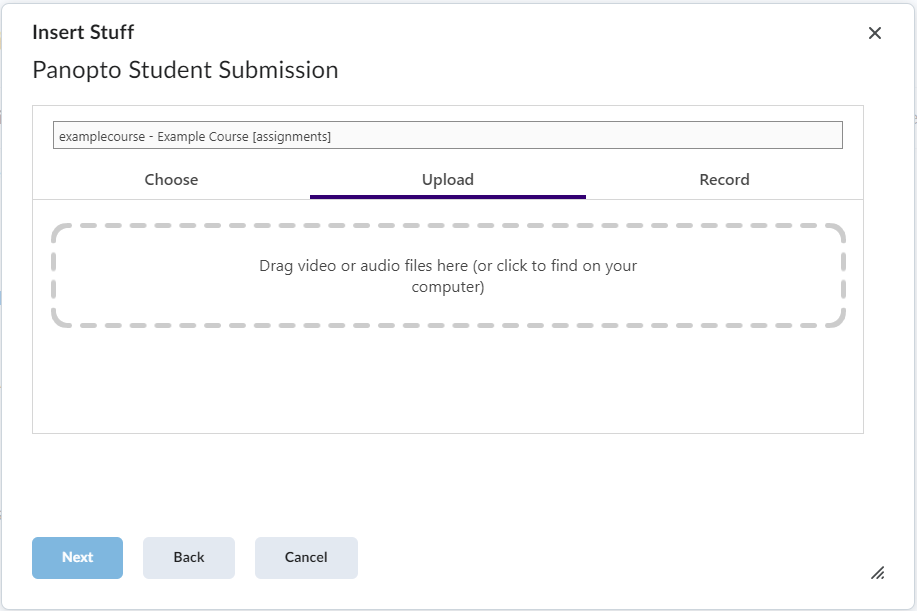Image resolution: width=917 pixels, height=611 pixels.
Task: Cancel the Panopto submission
Action: tap(306, 558)
